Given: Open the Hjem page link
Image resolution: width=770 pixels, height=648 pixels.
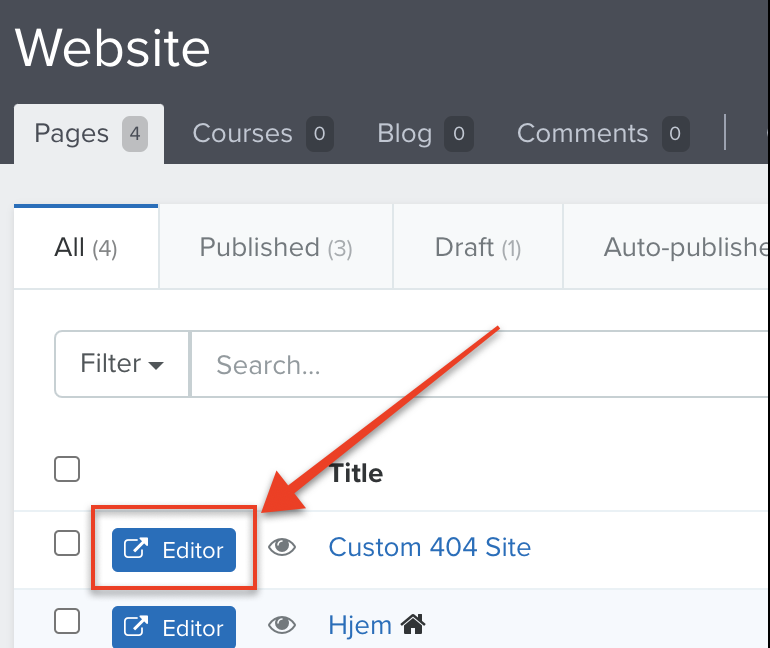Looking at the screenshot, I should pos(360,625).
